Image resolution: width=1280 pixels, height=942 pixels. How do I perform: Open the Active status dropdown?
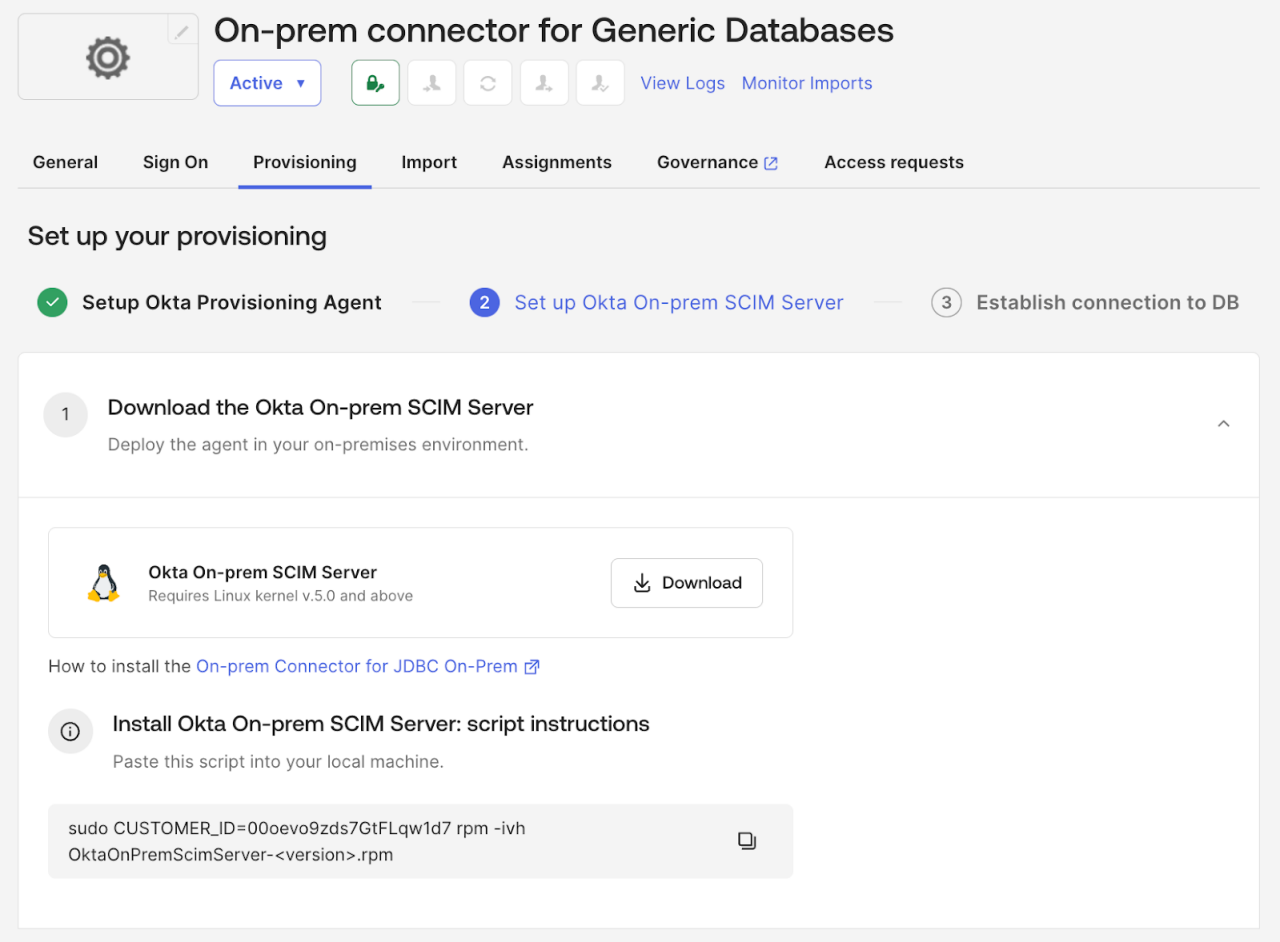click(267, 83)
